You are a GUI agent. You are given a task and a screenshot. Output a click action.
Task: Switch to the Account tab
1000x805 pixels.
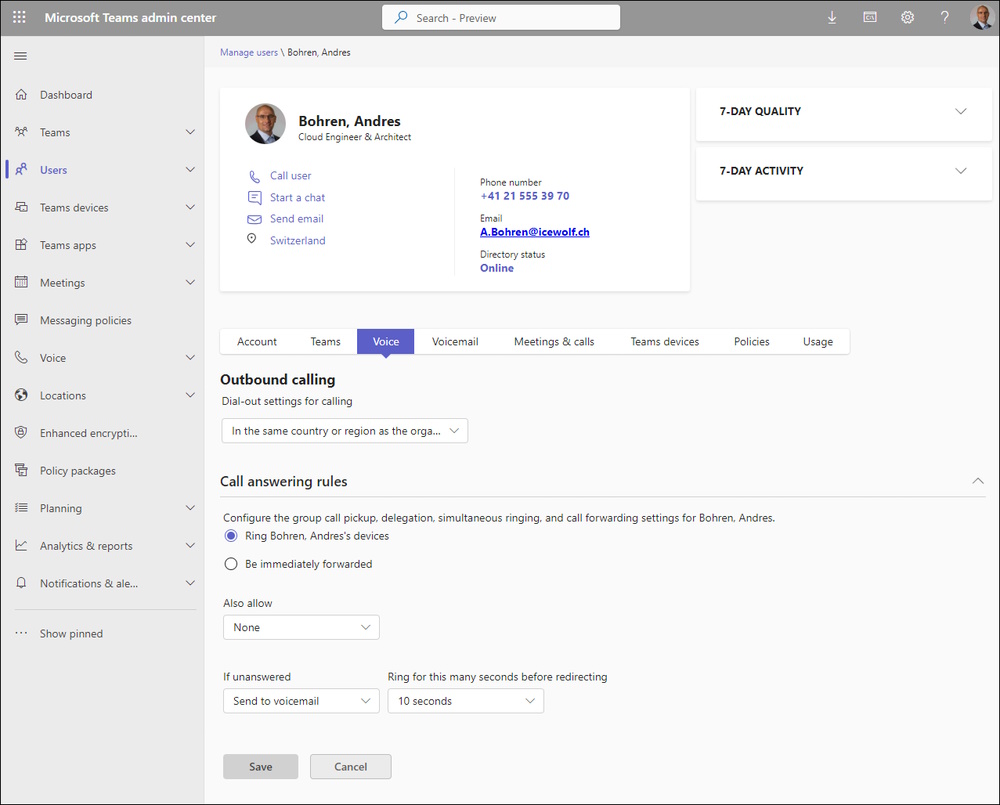[x=257, y=341]
